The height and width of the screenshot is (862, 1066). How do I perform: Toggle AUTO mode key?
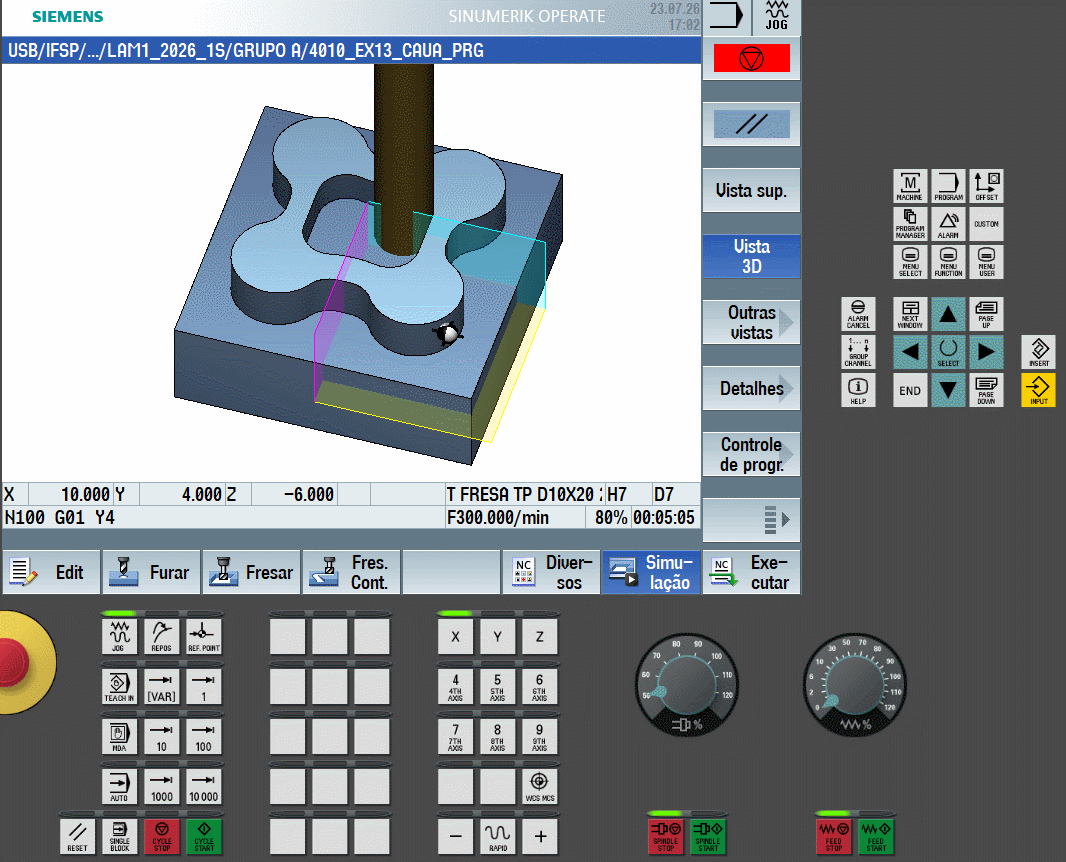pos(119,787)
